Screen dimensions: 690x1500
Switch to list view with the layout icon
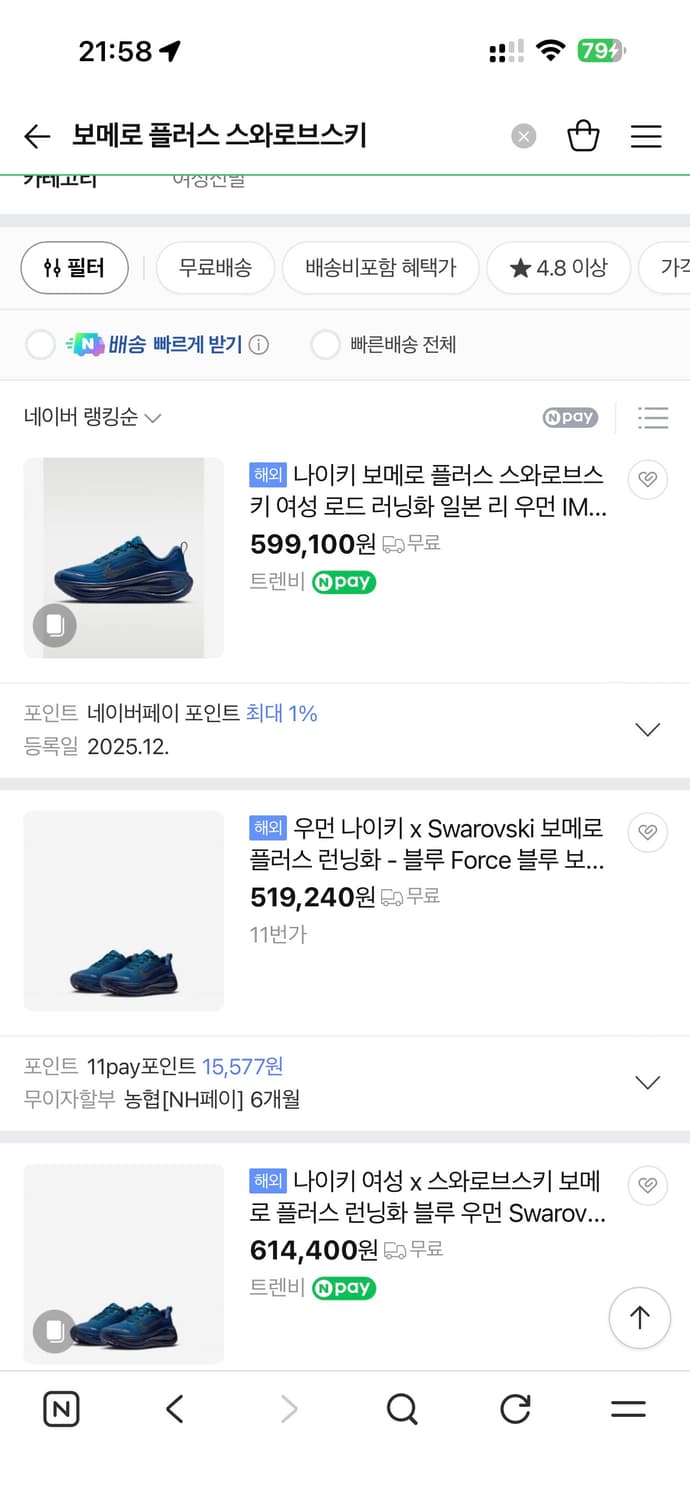654,418
